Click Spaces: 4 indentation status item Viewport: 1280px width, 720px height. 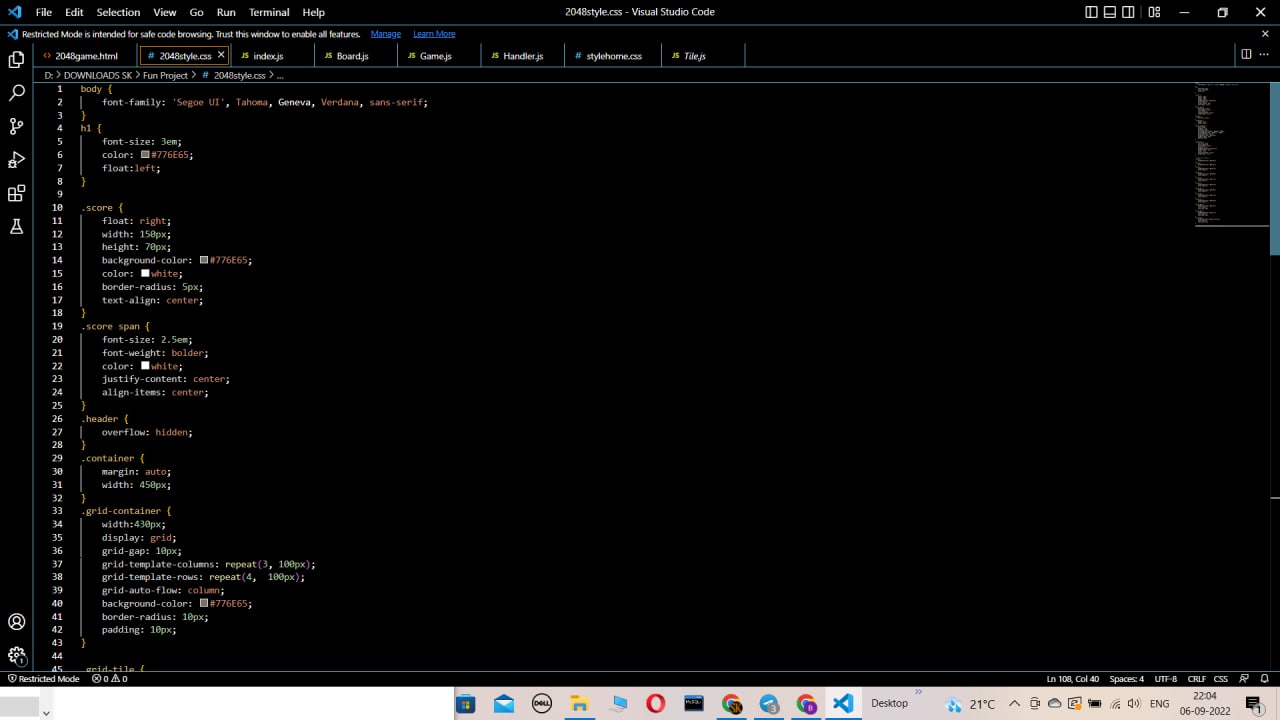click(1127, 679)
